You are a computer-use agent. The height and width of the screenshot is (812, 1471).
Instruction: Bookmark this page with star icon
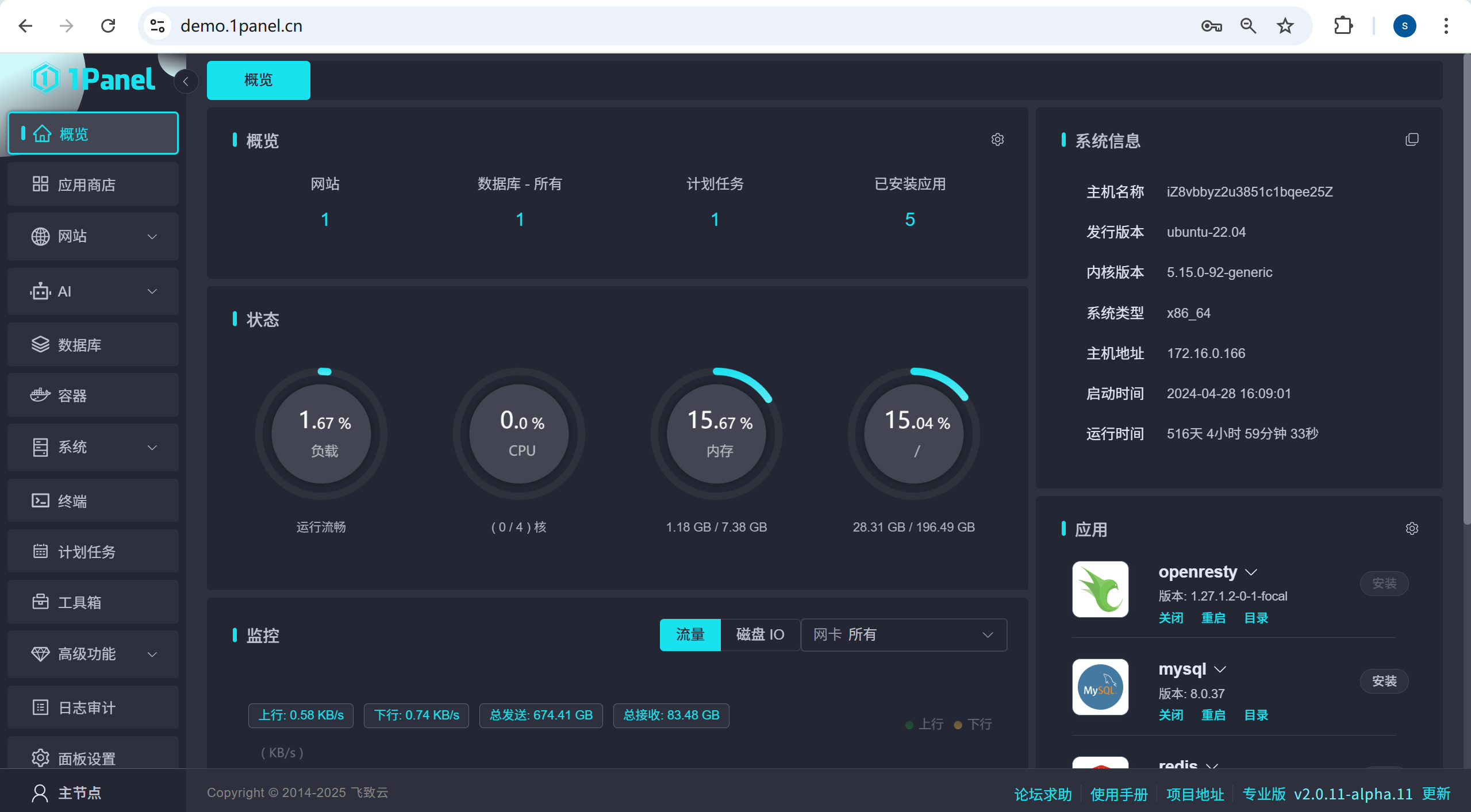[x=1285, y=26]
